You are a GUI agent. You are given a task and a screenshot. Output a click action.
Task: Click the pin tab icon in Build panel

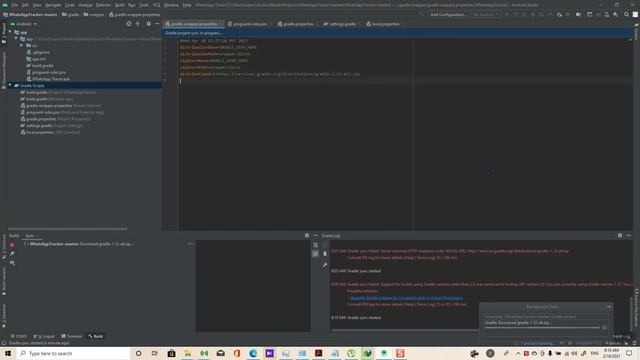12,254
